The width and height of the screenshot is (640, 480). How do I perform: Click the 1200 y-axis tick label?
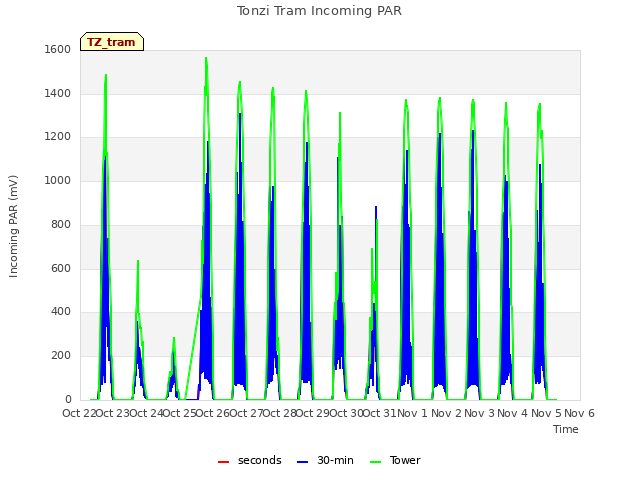pos(58,137)
